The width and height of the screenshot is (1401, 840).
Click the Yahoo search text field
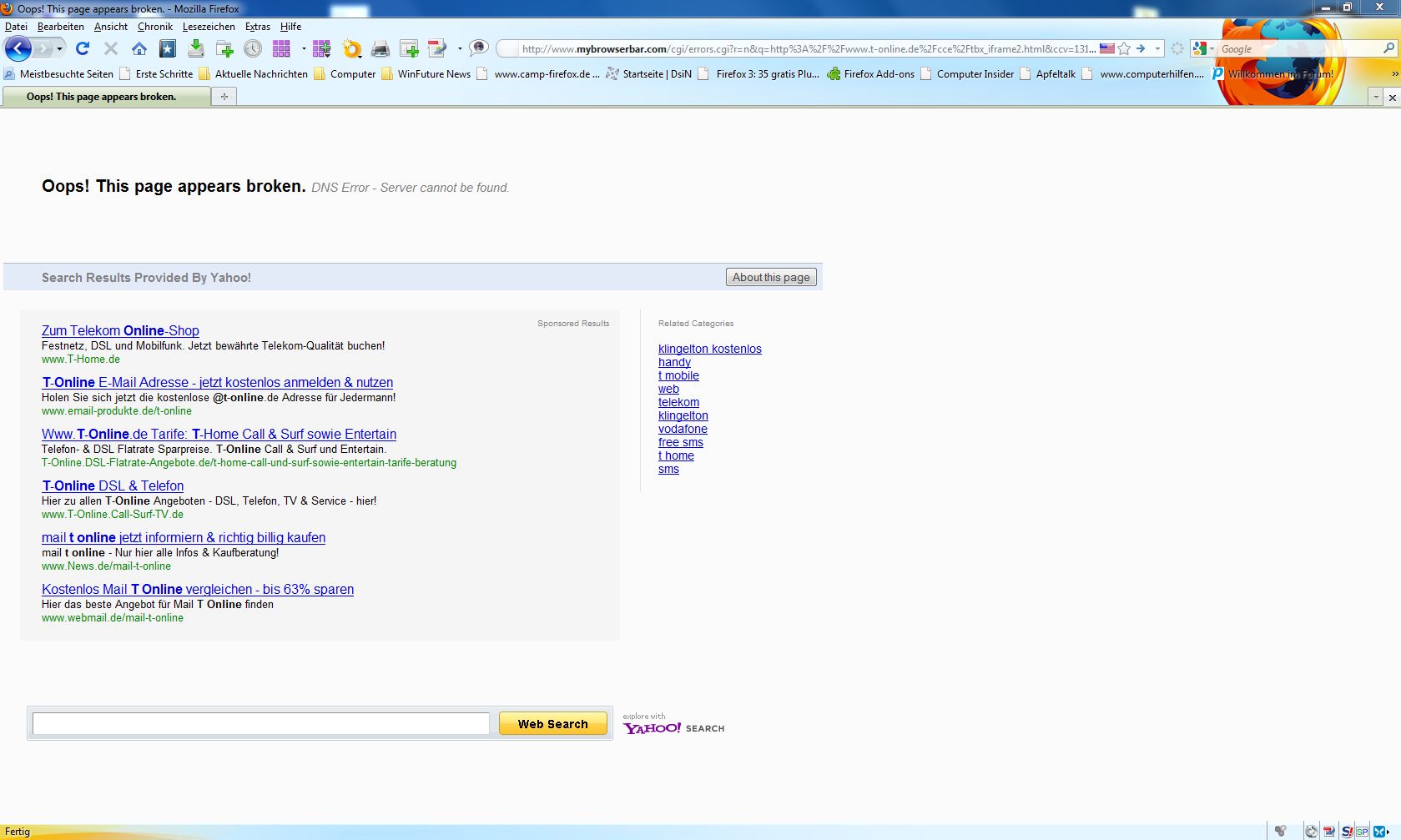261,724
